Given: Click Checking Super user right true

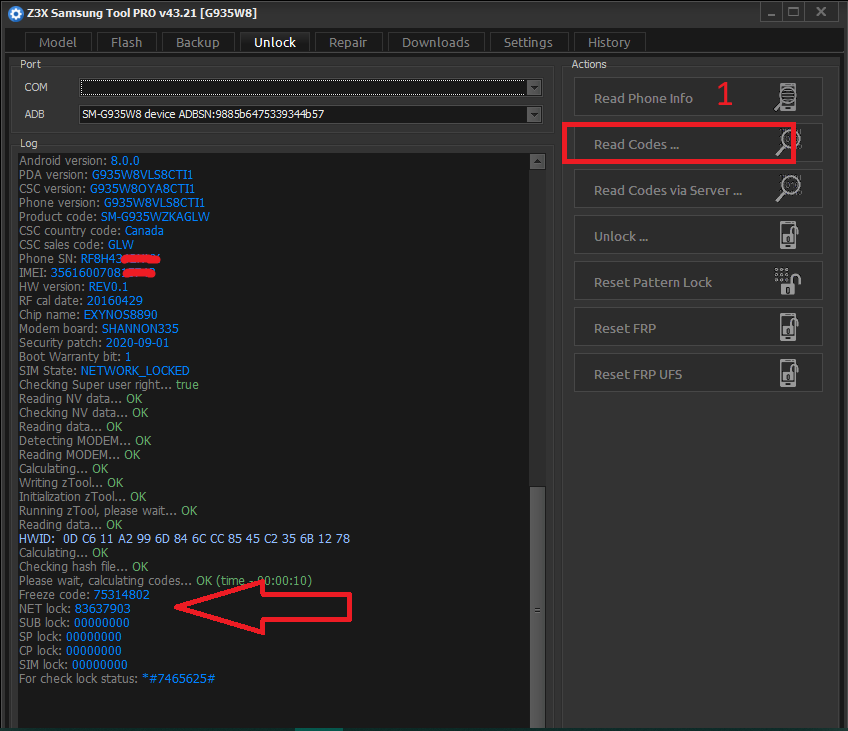Looking at the screenshot, I should pyautogui.click(x=187, y=384).
